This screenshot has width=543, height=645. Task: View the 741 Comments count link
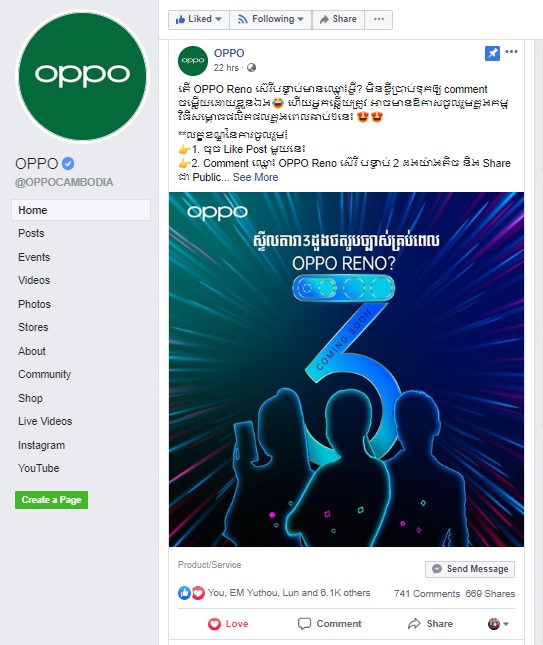pyautogui.click(x=427, y=594)
